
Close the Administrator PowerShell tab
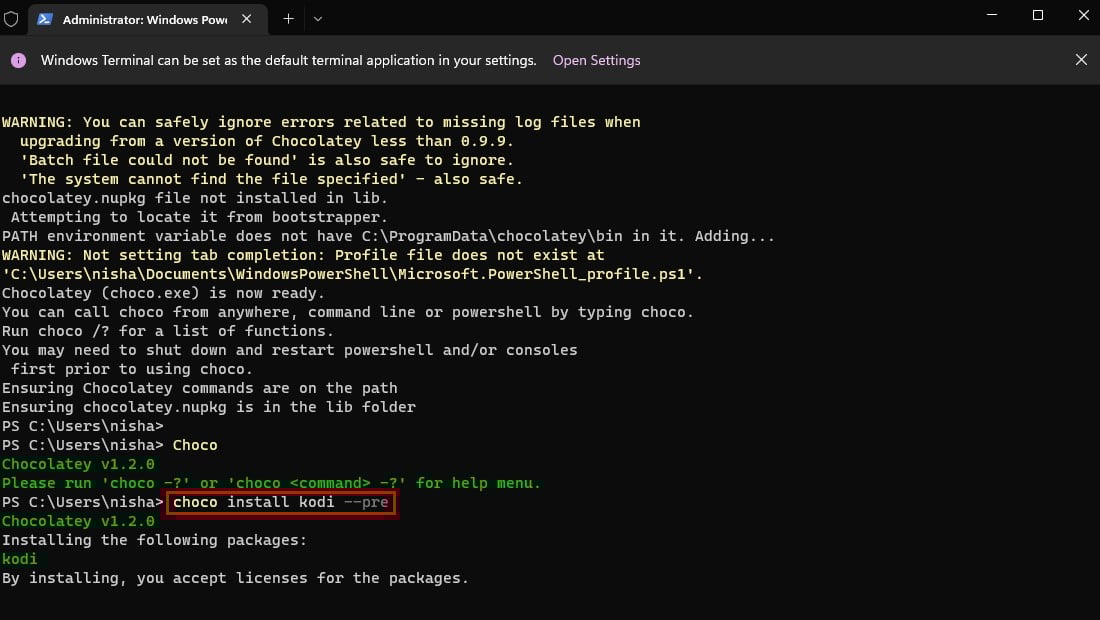point(250,19)
